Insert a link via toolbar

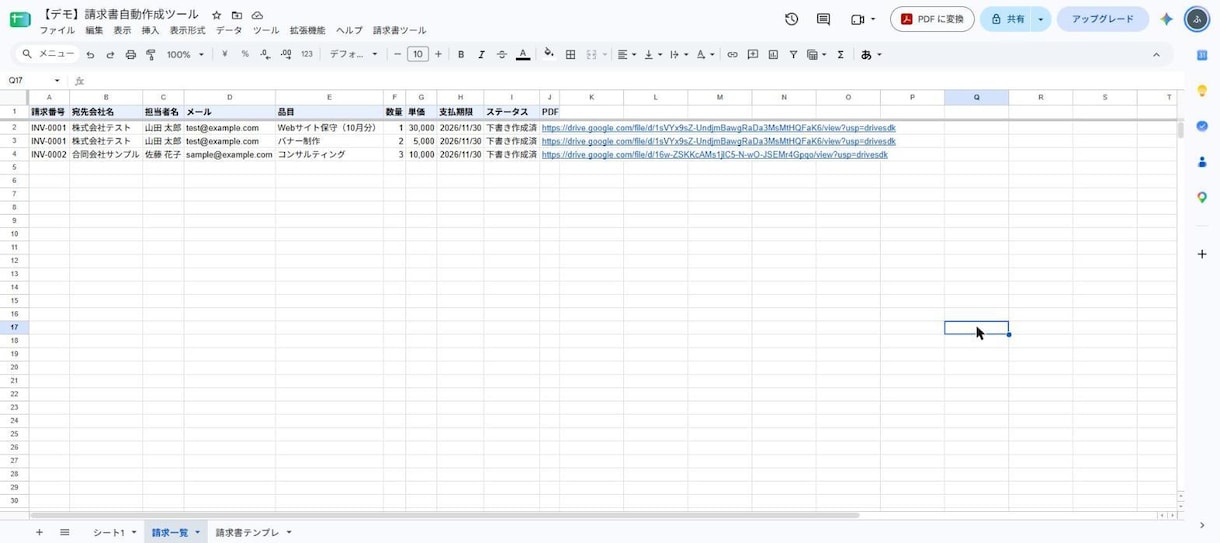point(732,55)
